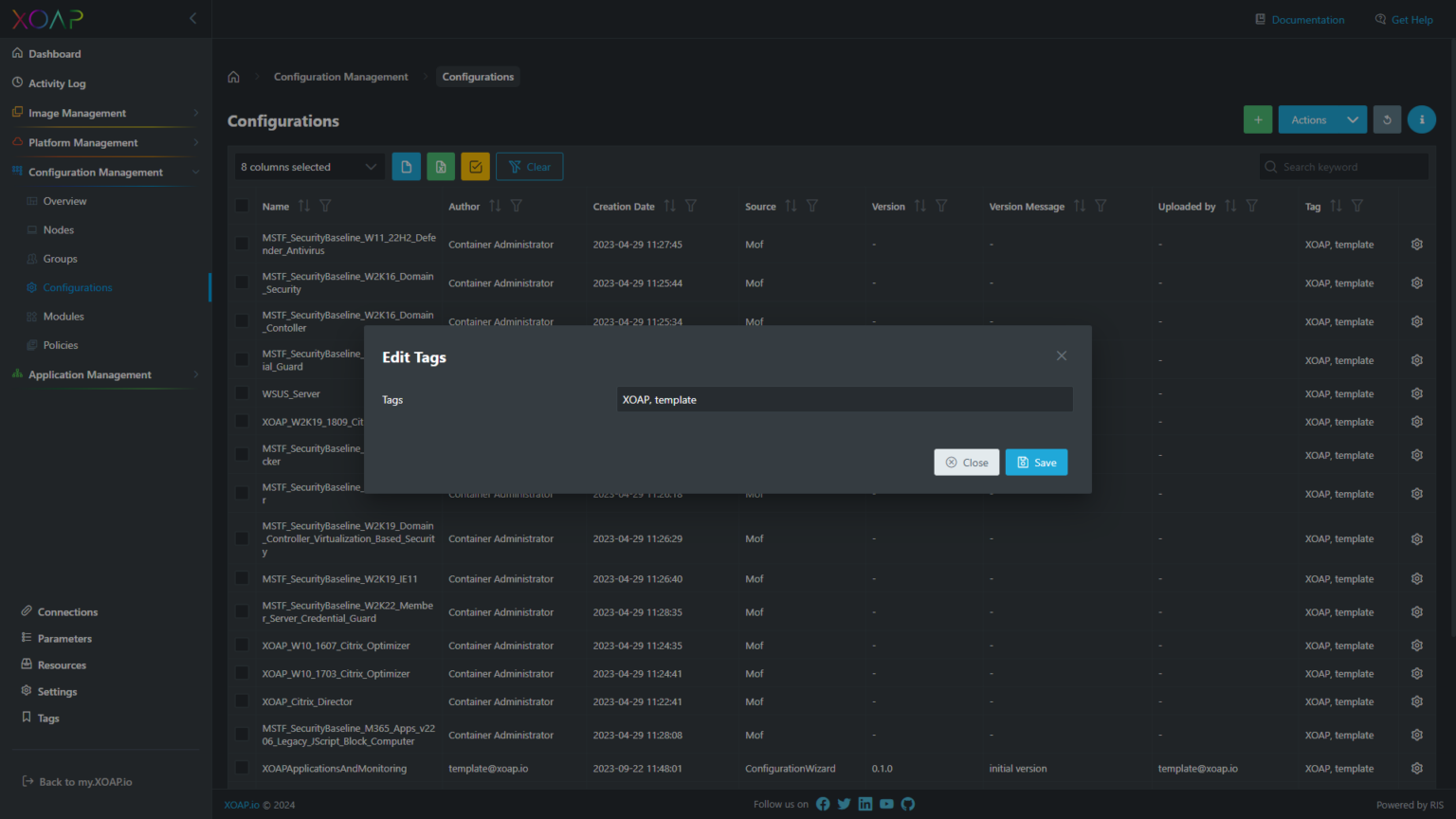Check the checkbox for XOAP_Citrix_Director
This screenshot has height=819, width=1456.
[242, 701]
